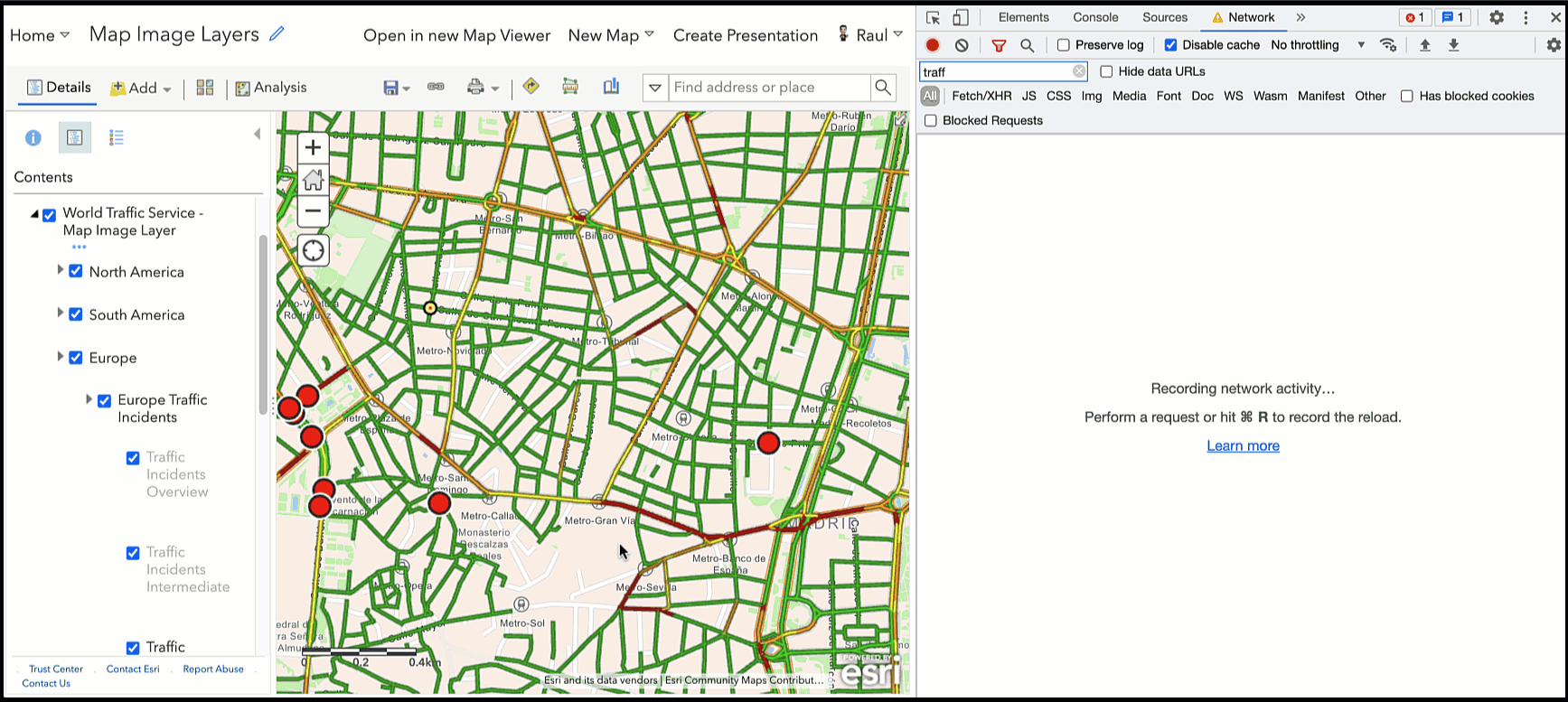1568x702 pixels.
Task: Select the DevTools element inspector icon
Action: [x=934, y=17]
